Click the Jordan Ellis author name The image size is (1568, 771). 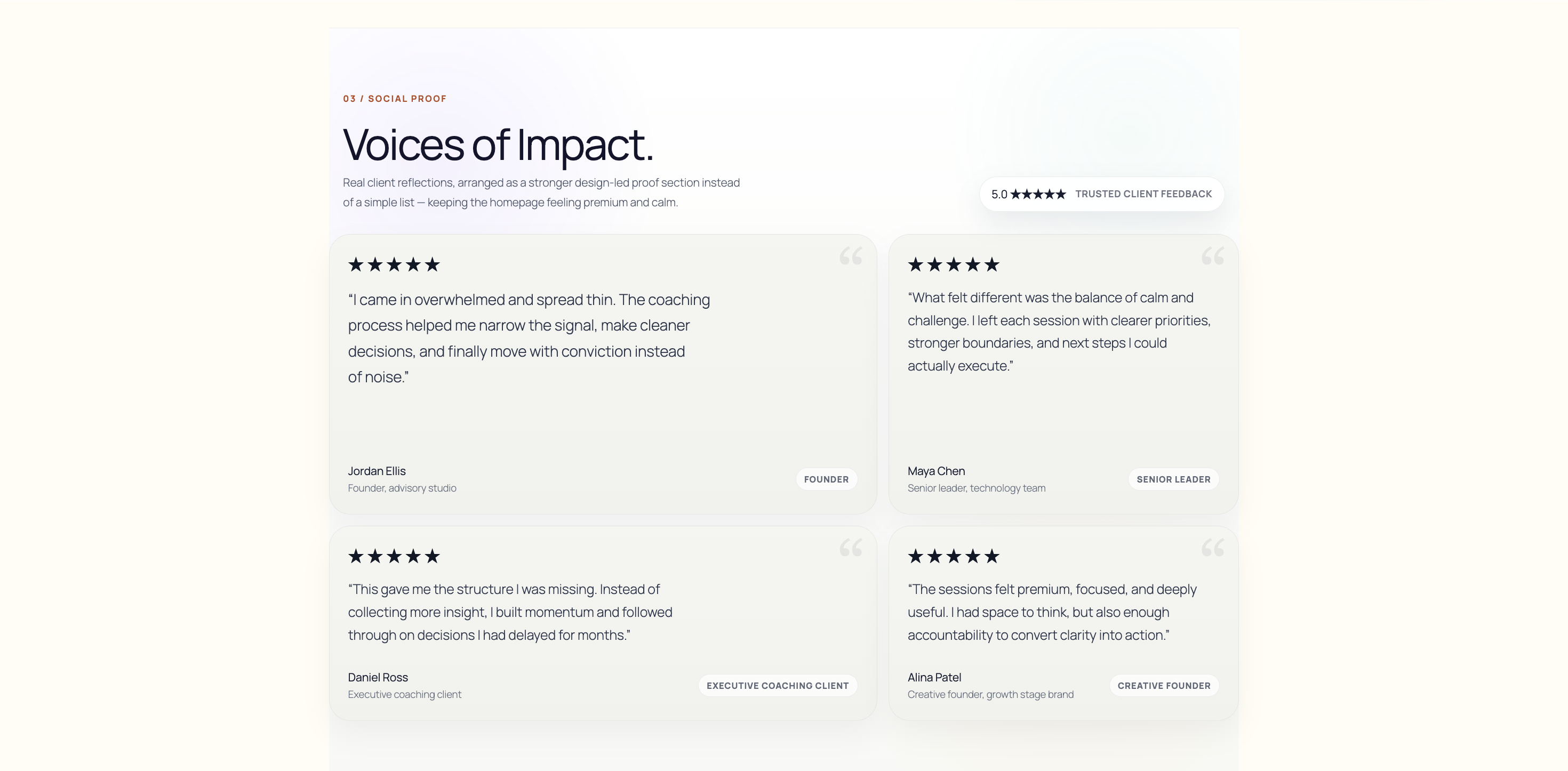[377, 471]
